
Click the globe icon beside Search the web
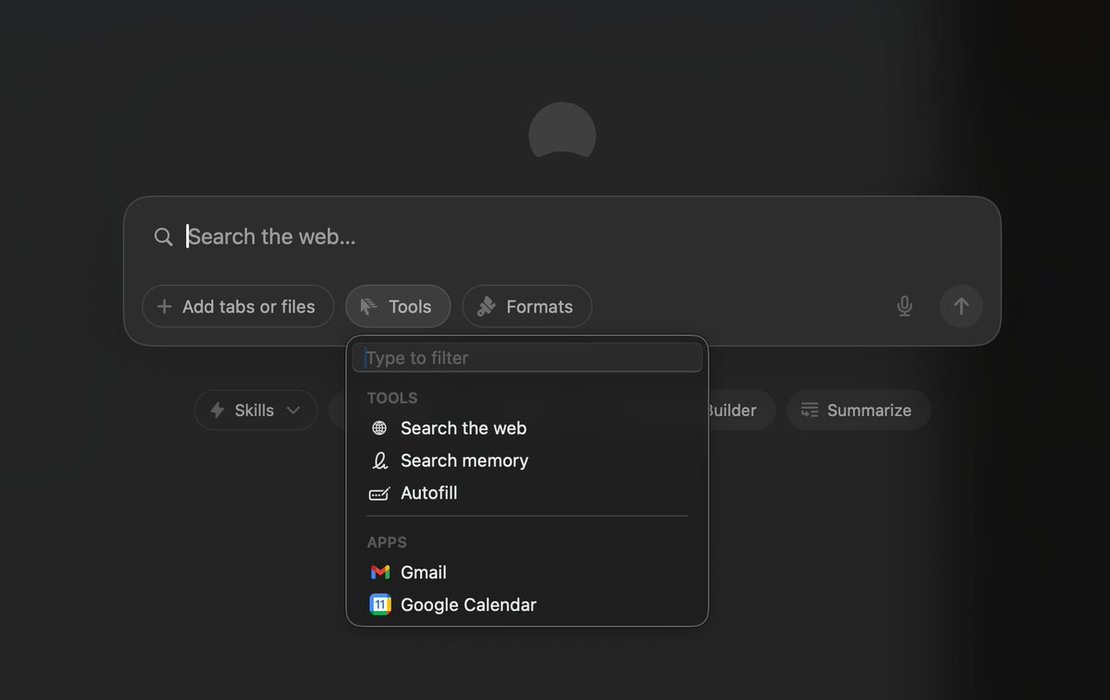(379, 428)
